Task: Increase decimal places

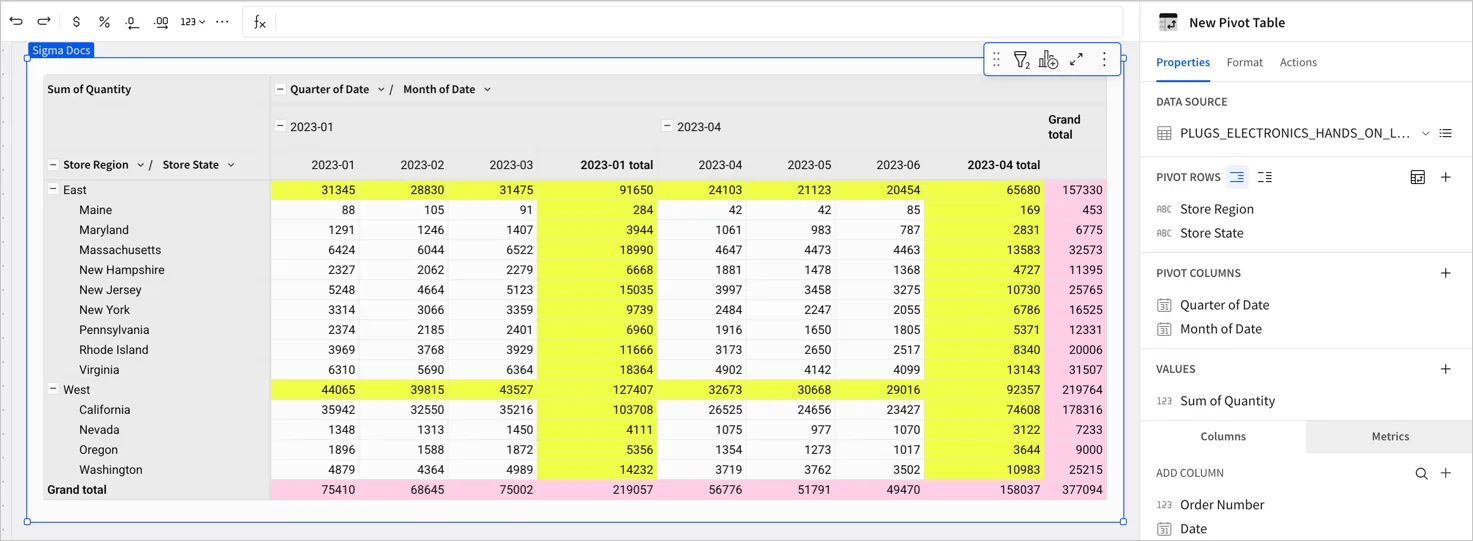Action: pyautogui.click(x=160, y=21)
